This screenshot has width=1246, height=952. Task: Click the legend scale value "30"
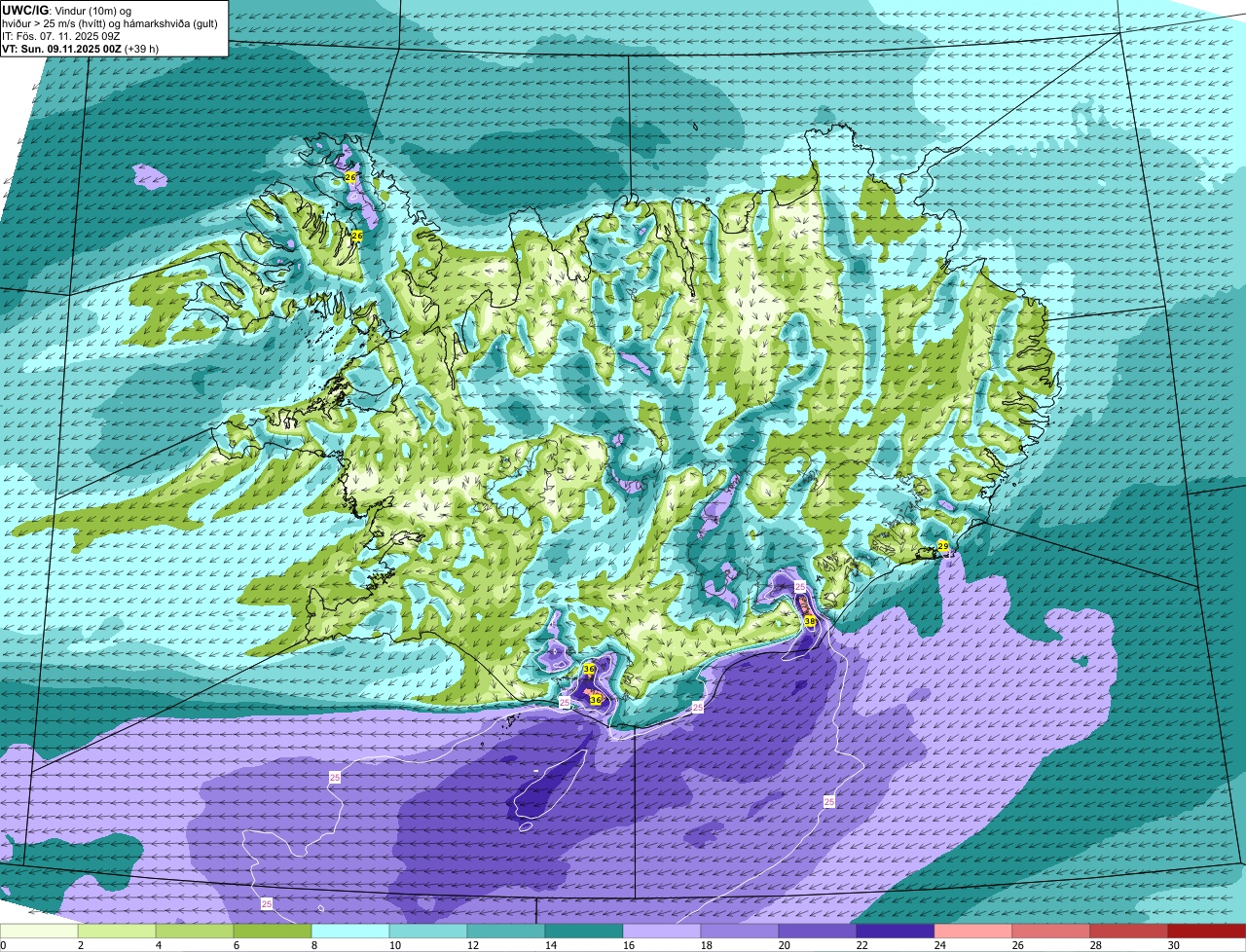click(x=1174, y=945)
